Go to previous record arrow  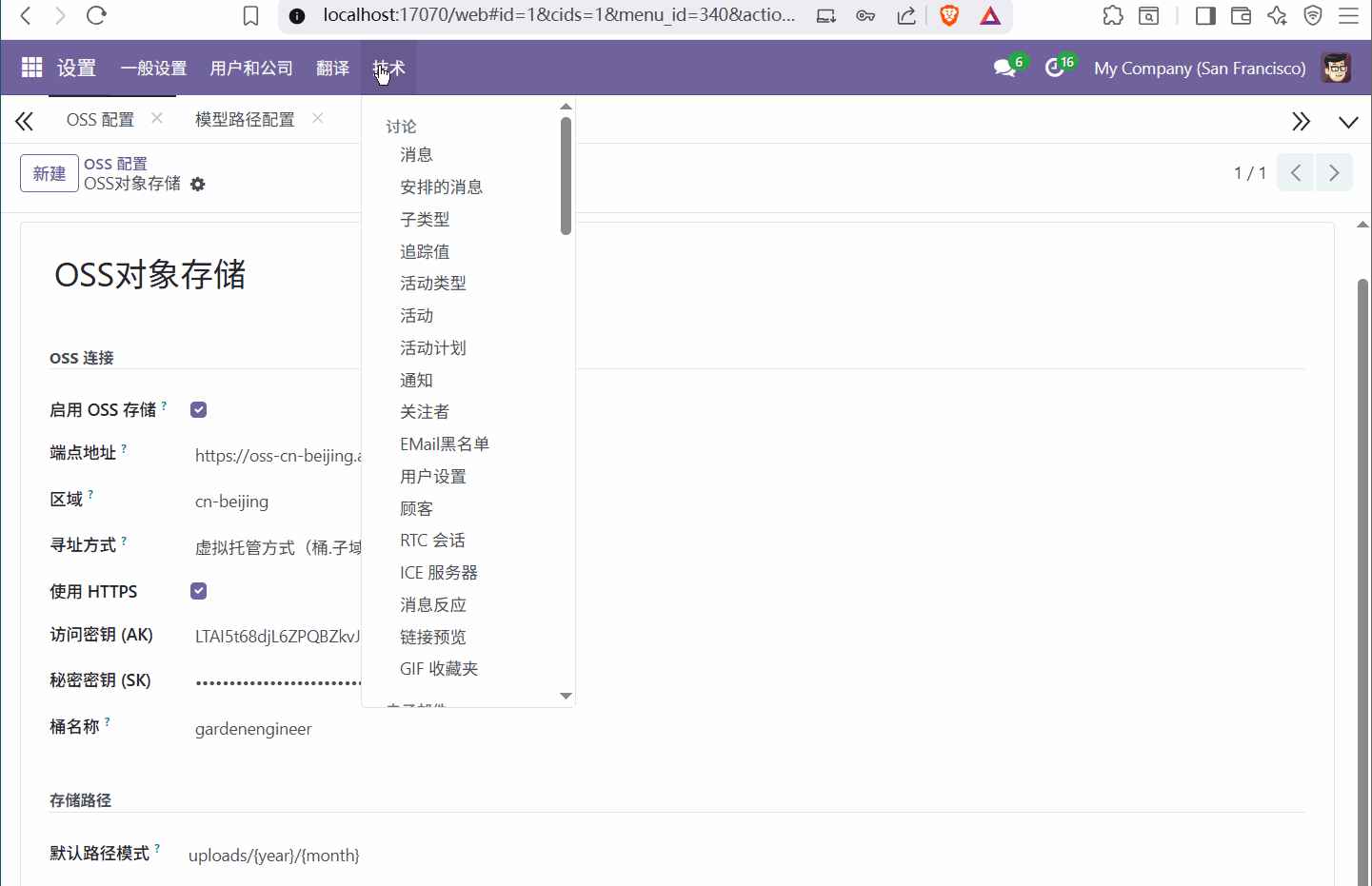point(1296,172)
